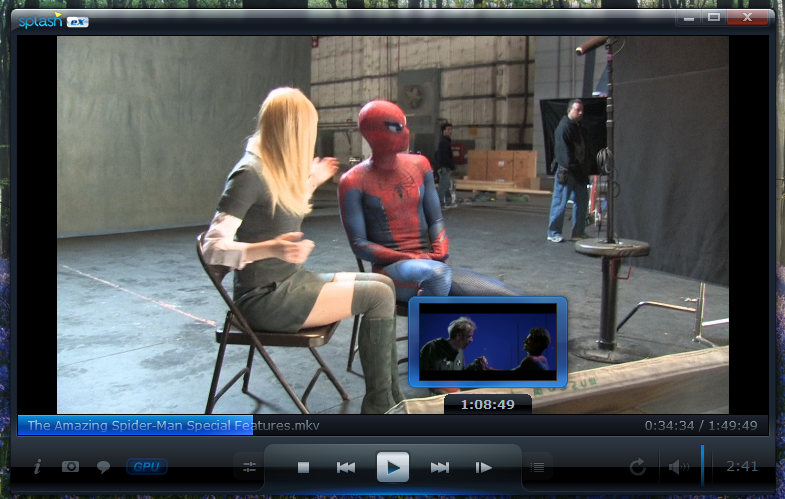Screen dimensions: 785x499
Task: Click the Splash EX logo
Action: tap(54, 21)
